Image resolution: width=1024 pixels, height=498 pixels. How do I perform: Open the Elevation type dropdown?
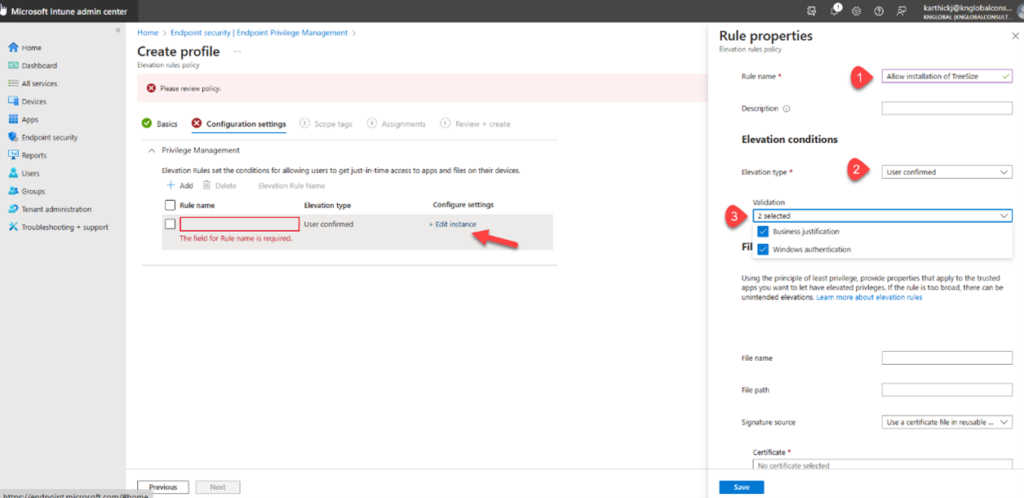947,172
